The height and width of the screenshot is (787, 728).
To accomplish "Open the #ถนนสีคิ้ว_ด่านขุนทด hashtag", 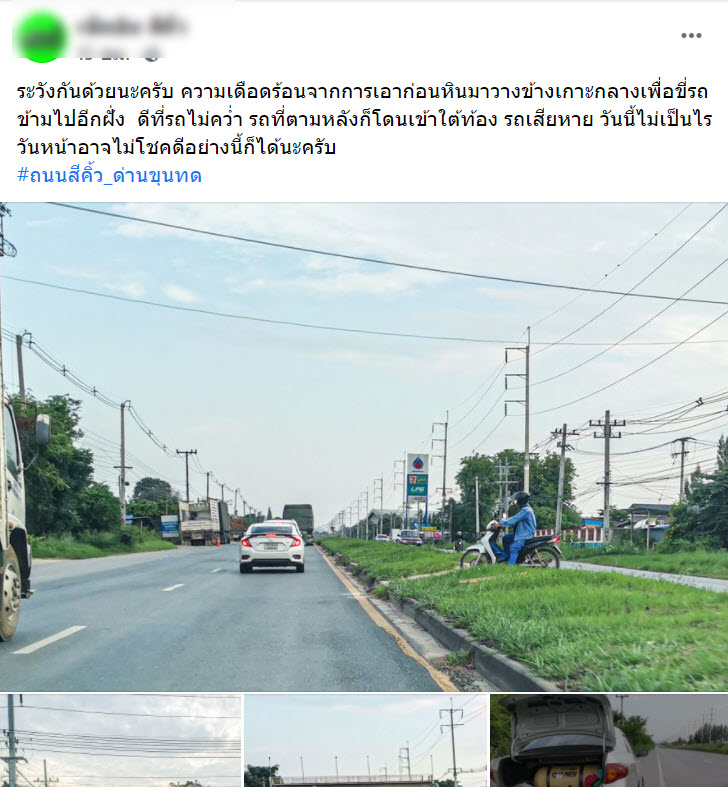I will coord(109,175).
